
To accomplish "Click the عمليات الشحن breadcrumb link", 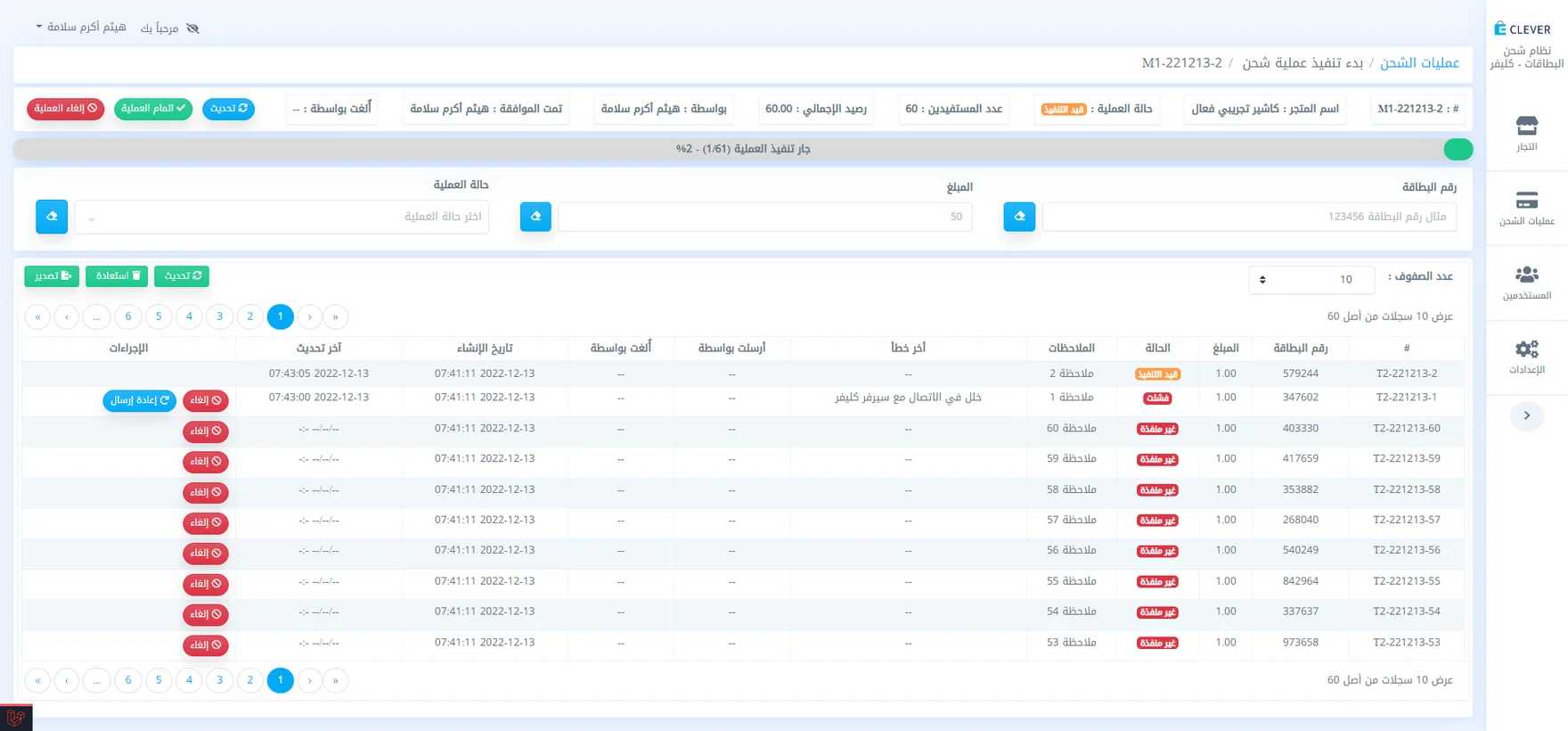I will click(1419, 62).
